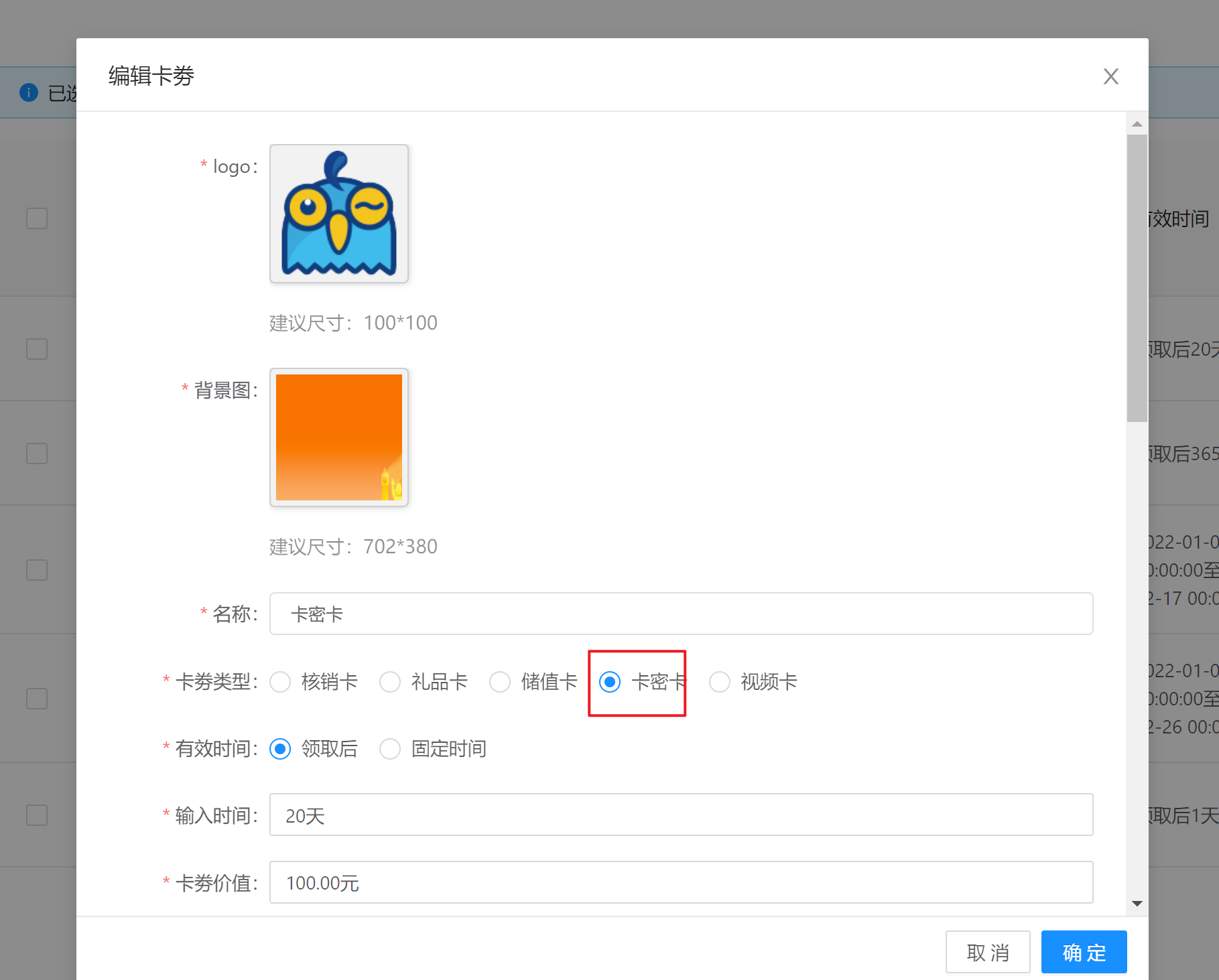Click the orange background image thumbnail
The height and width of the screenshot is (980, 1219).
[x=338, y=437]
